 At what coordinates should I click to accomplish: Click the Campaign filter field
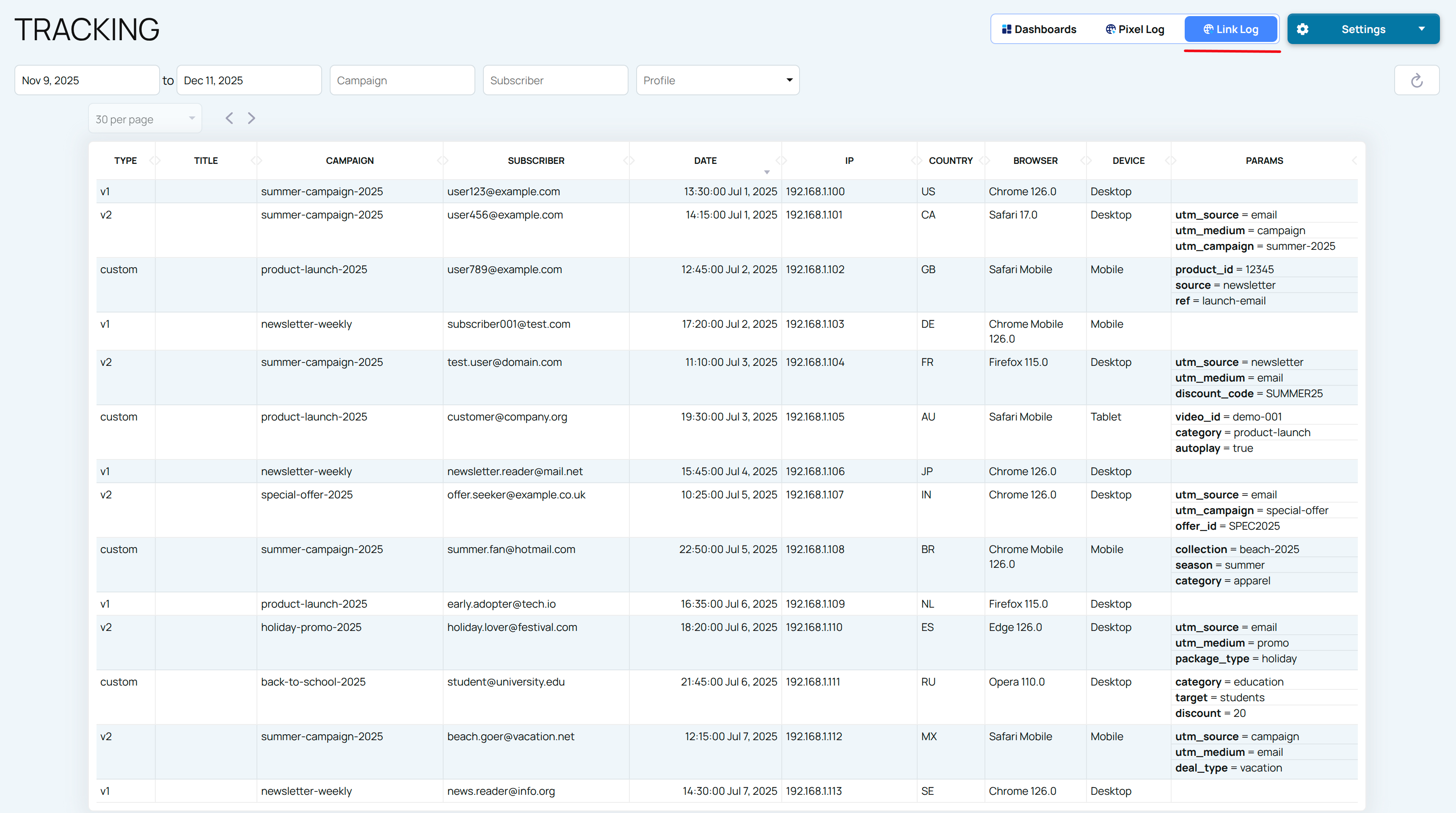click(402, 80)
